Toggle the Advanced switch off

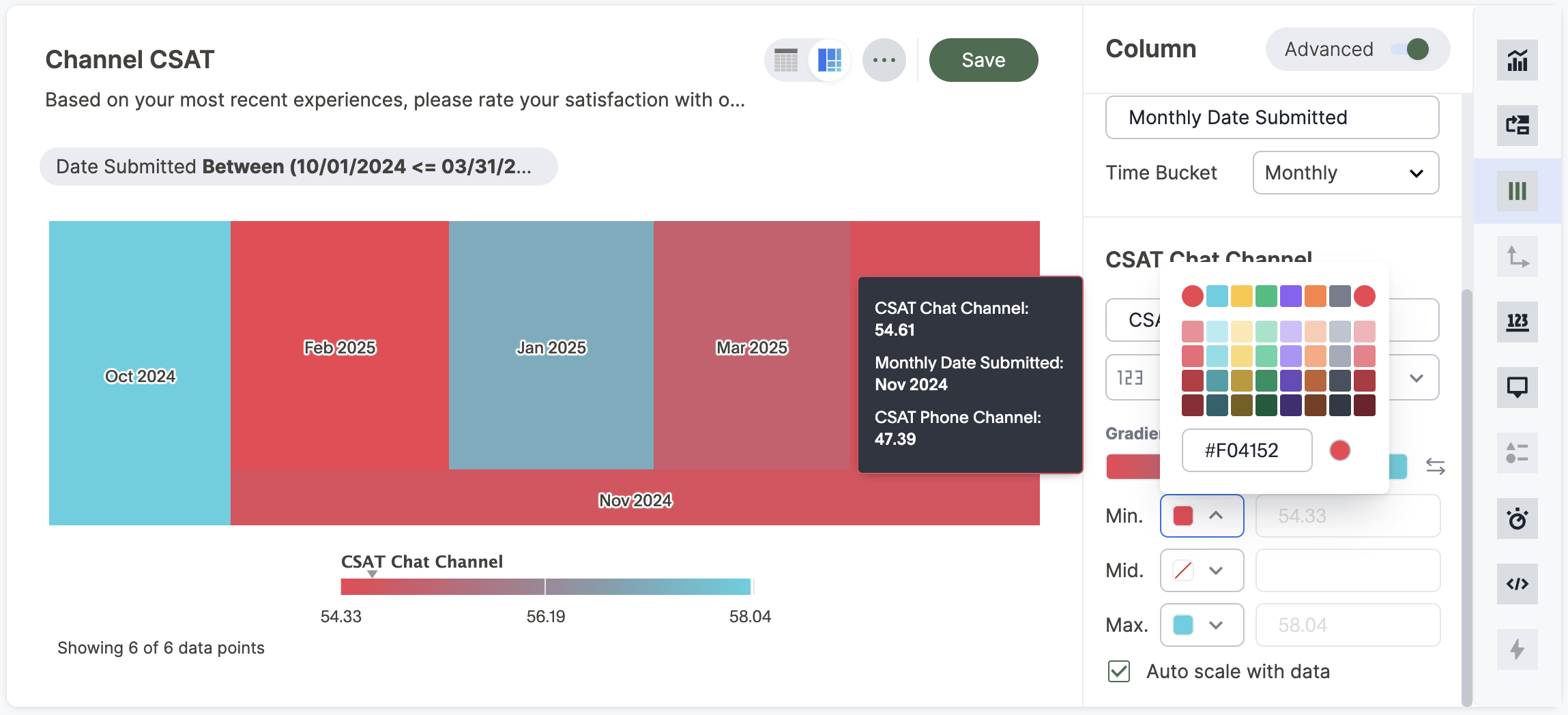(1410, 49)
